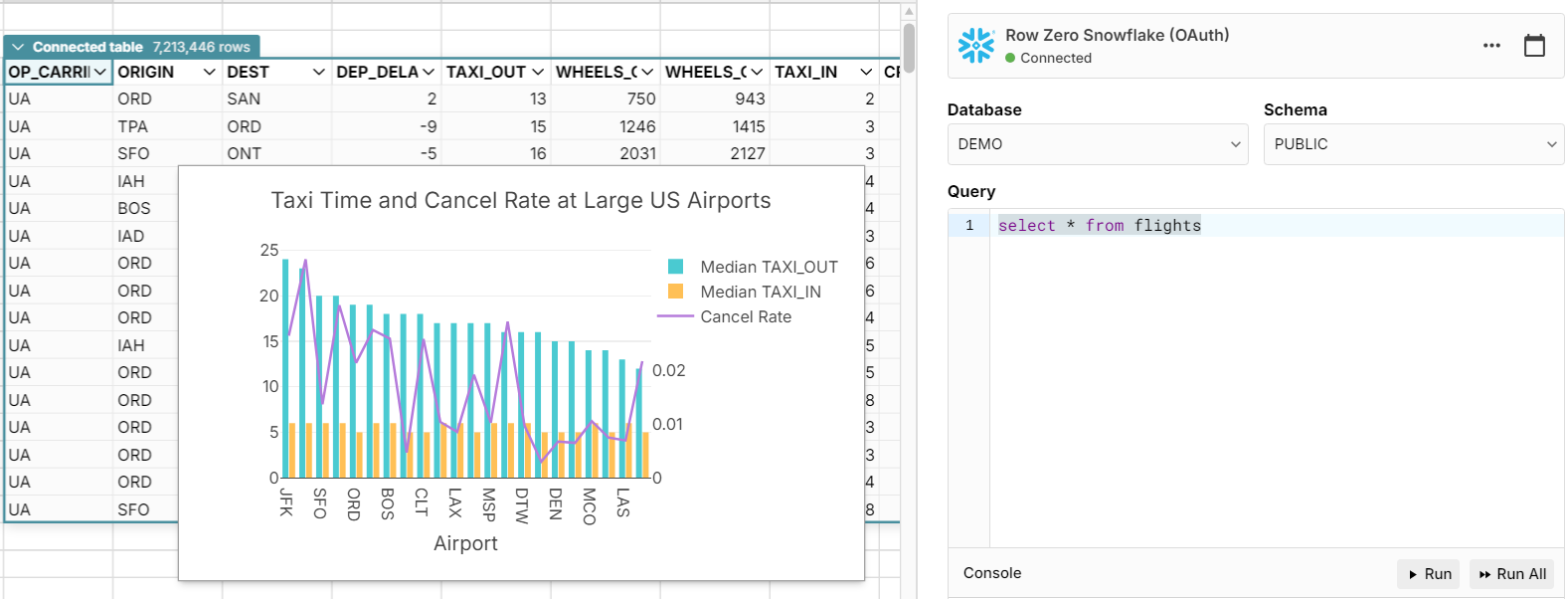Open the Console tab
Screen dimensions: 1568x599
click(991, 573)
